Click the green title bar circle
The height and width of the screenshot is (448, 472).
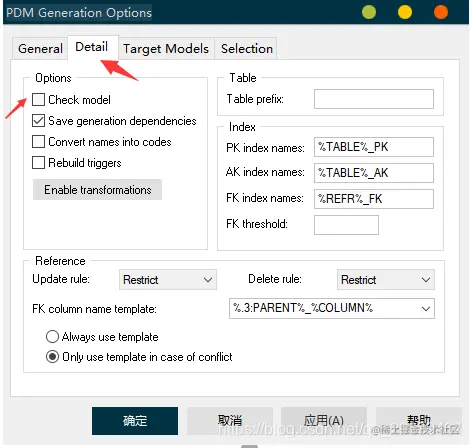coord(369,12)
